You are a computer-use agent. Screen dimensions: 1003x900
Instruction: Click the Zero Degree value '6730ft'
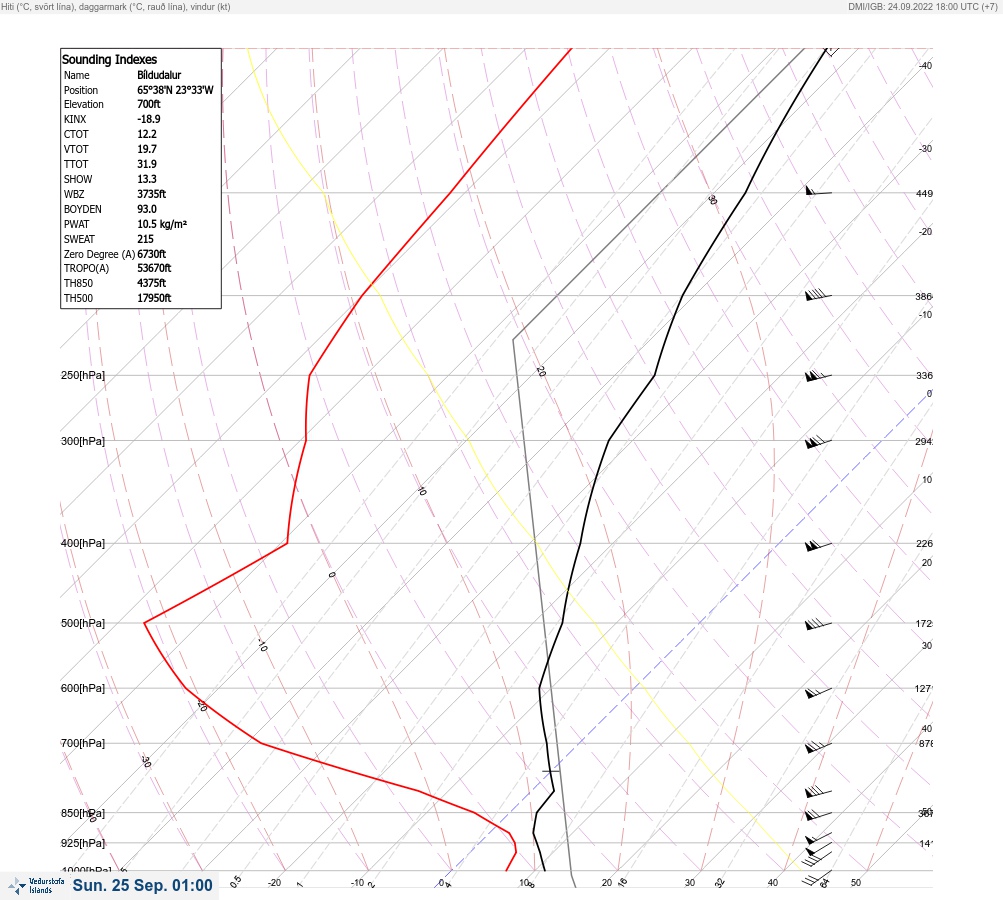click(x=152, y=254)
